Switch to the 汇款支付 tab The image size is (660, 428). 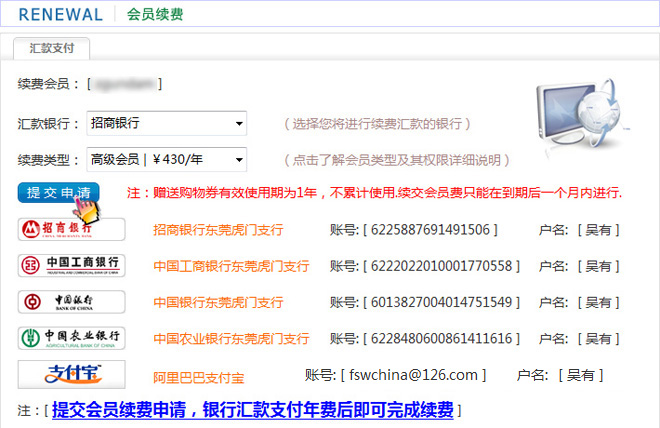pyautogui.click(x=52, y=48)
